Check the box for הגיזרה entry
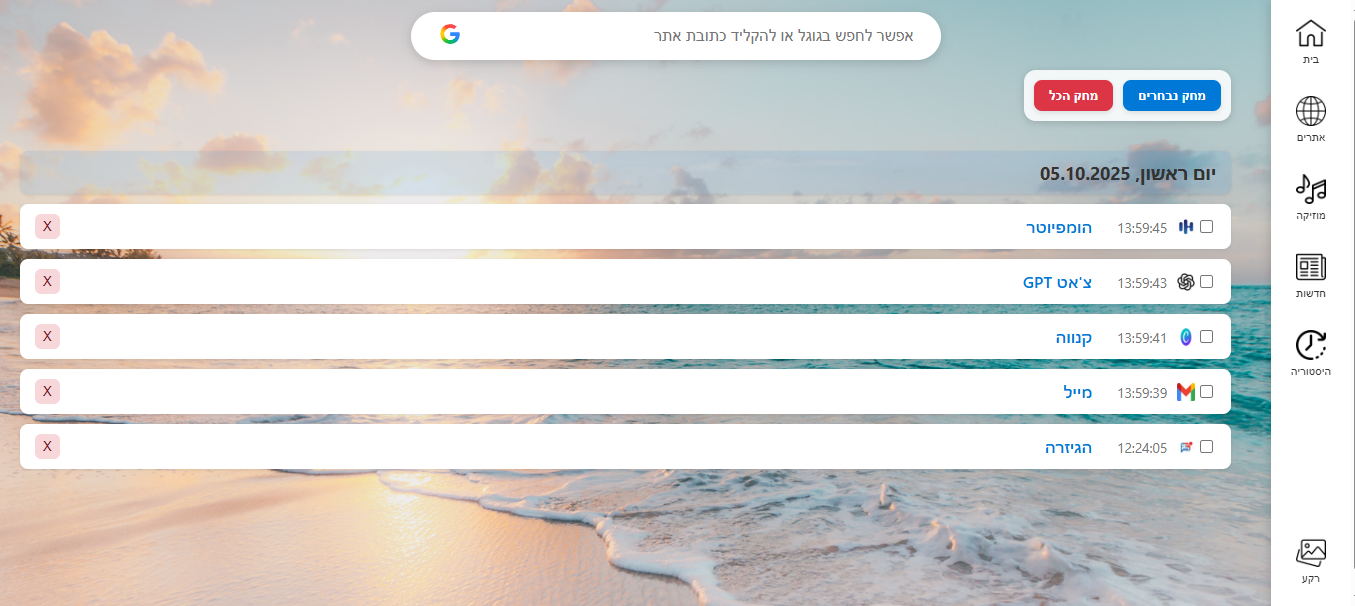 [1207, 447]
